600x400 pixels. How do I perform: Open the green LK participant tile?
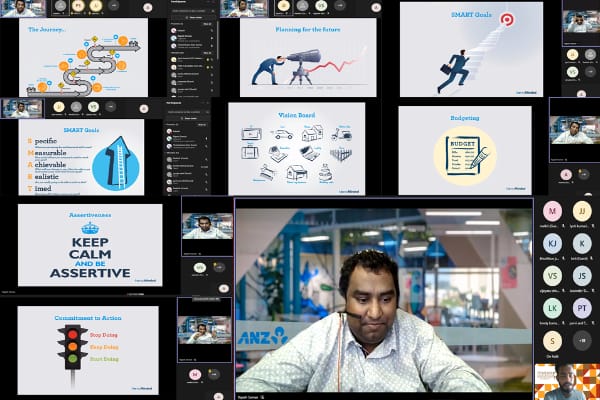(x=552, y=307)
